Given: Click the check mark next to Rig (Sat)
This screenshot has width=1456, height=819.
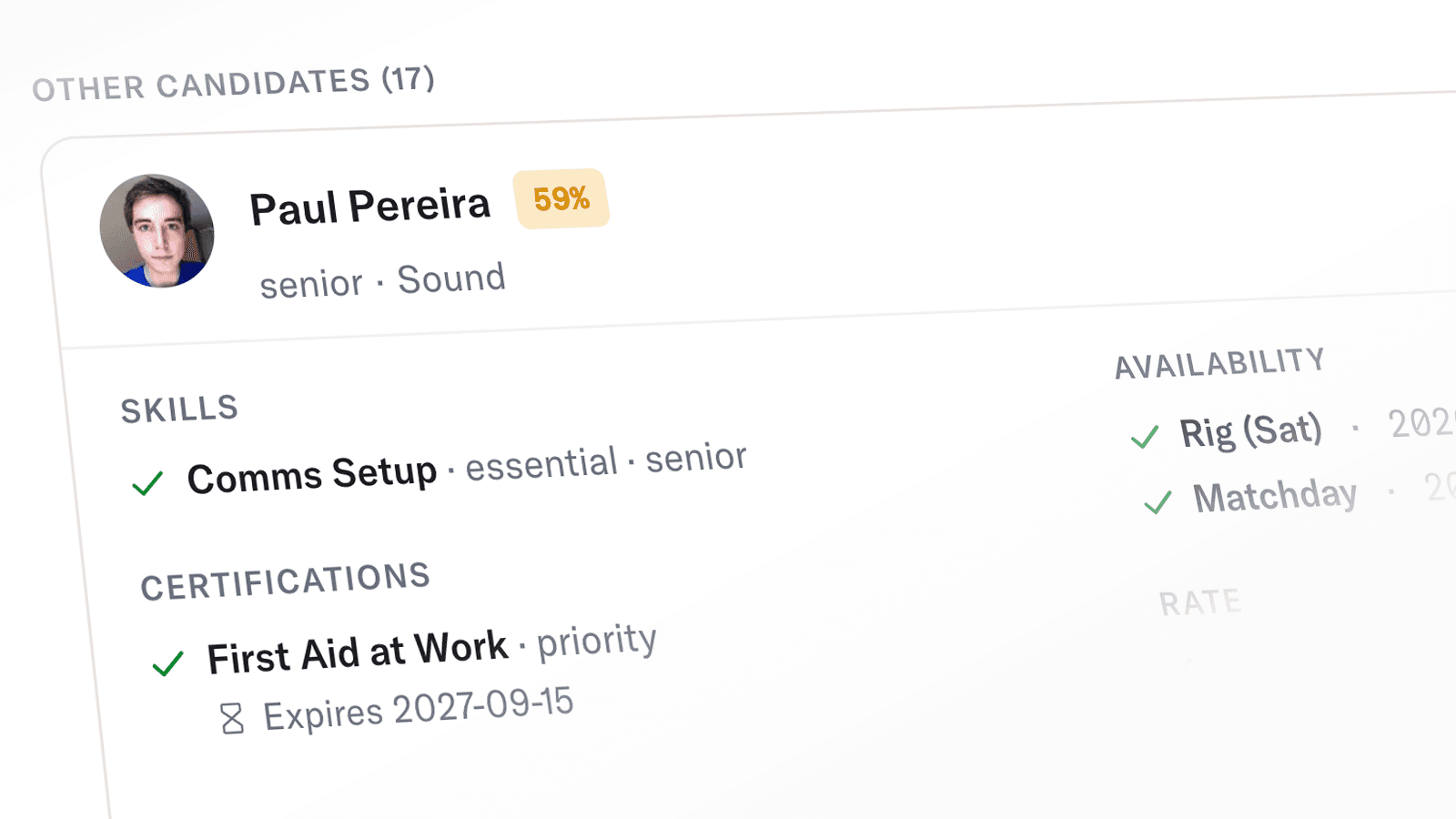Looking at the screenshot, I should coord(1145,437).
